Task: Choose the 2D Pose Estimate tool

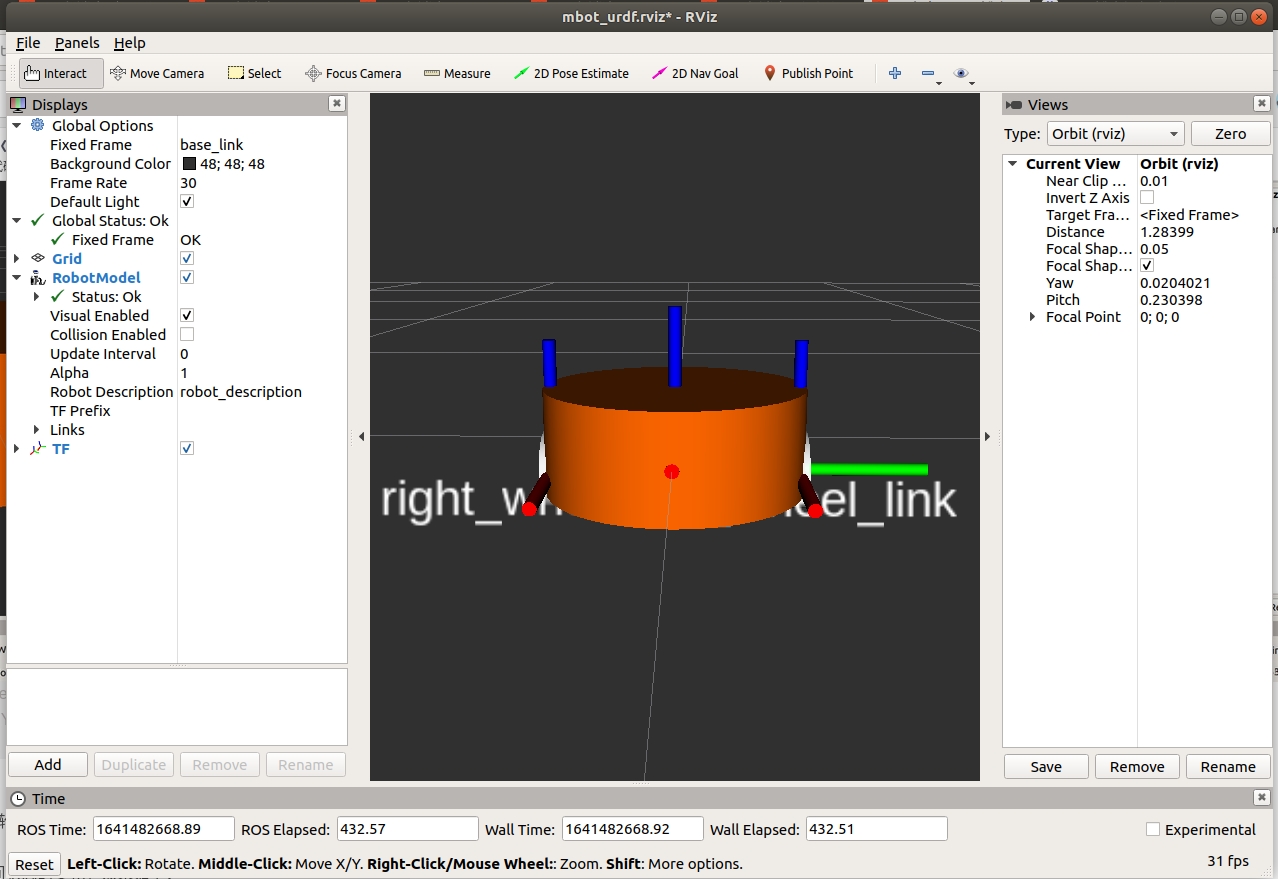Action: point(571,73)
